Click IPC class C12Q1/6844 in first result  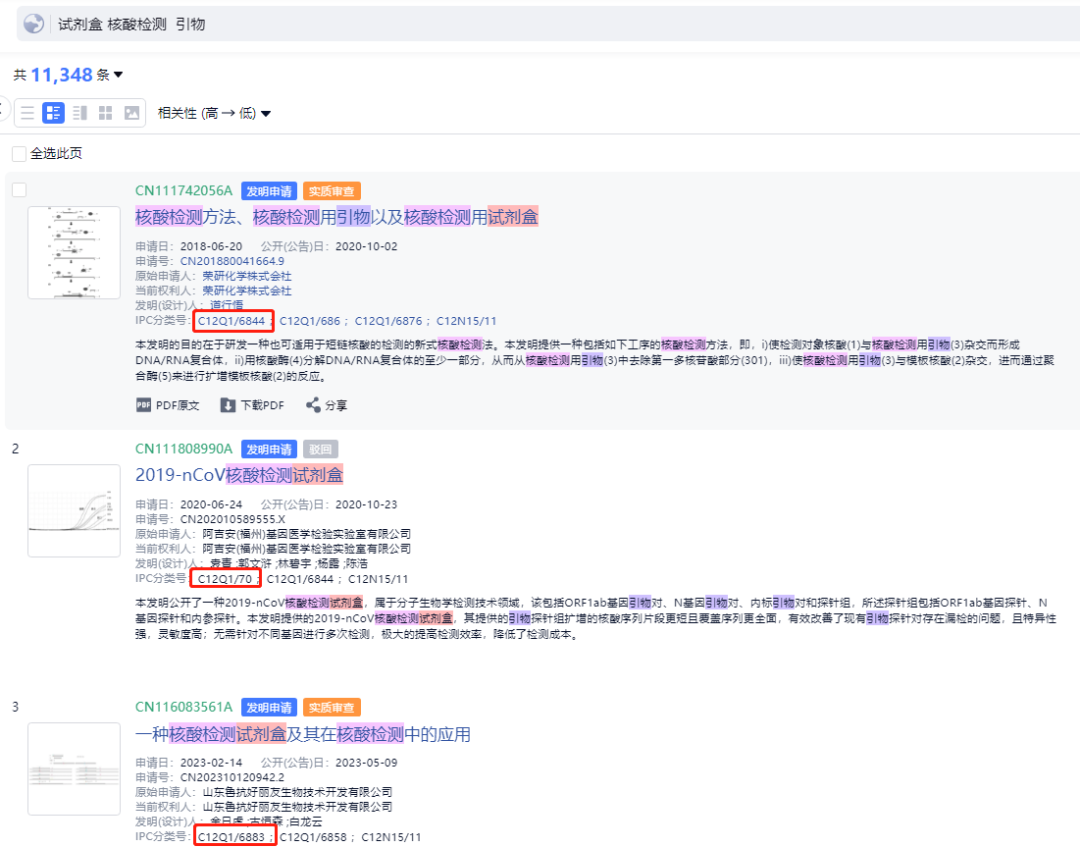pos(231,321)
